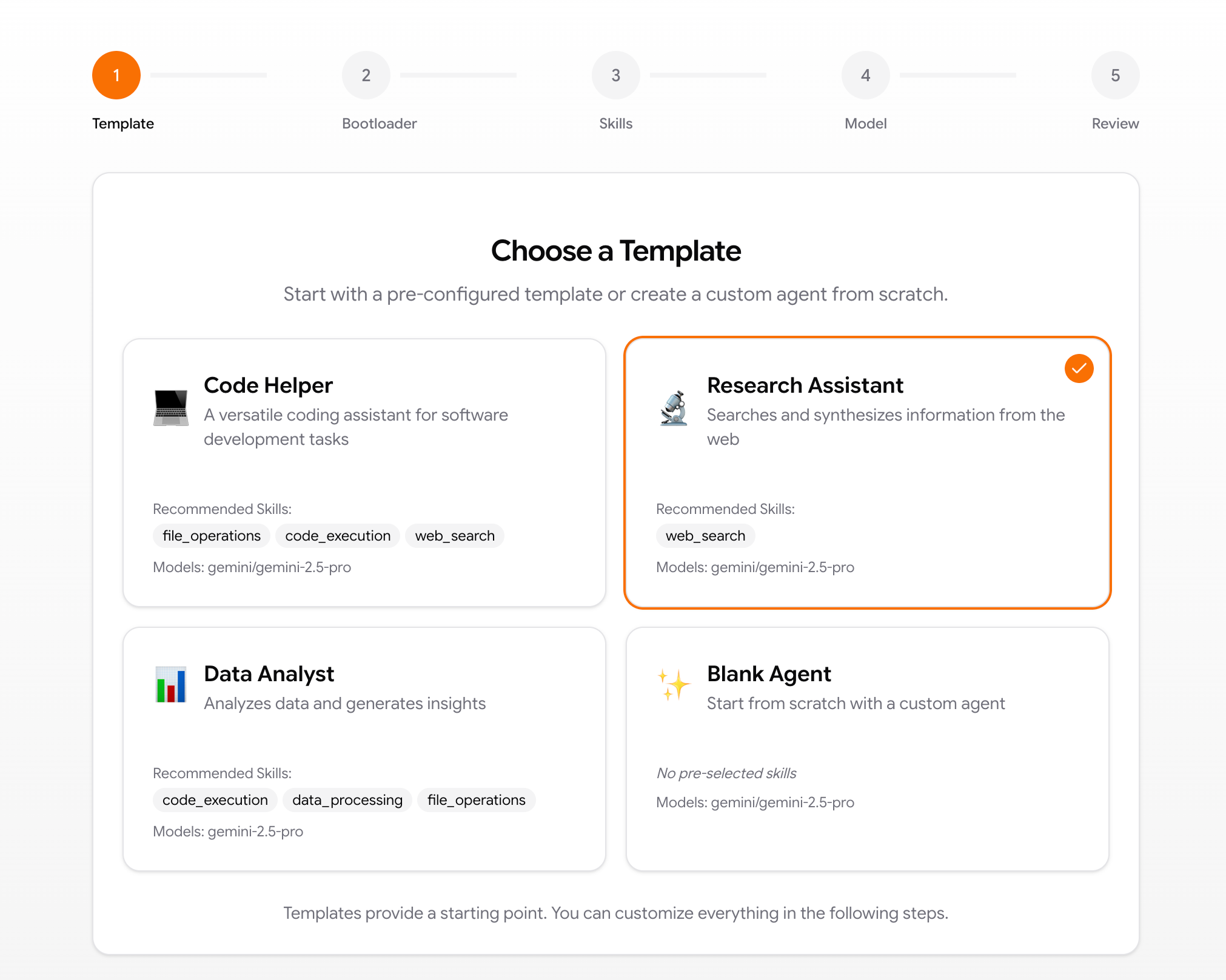
Task: Click the Review step label
Action: (x=1114, y=124)
